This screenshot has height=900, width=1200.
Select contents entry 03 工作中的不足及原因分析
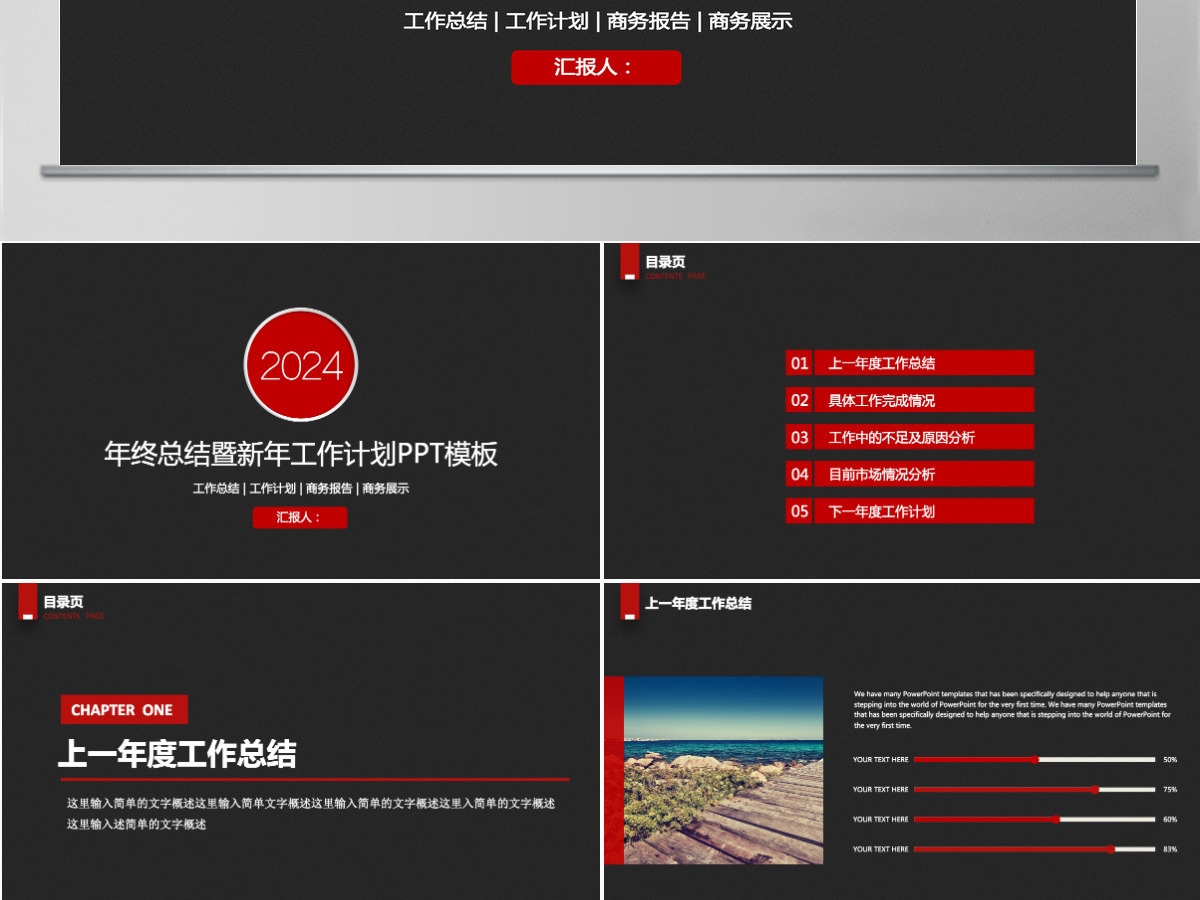(x=910, y=437)
